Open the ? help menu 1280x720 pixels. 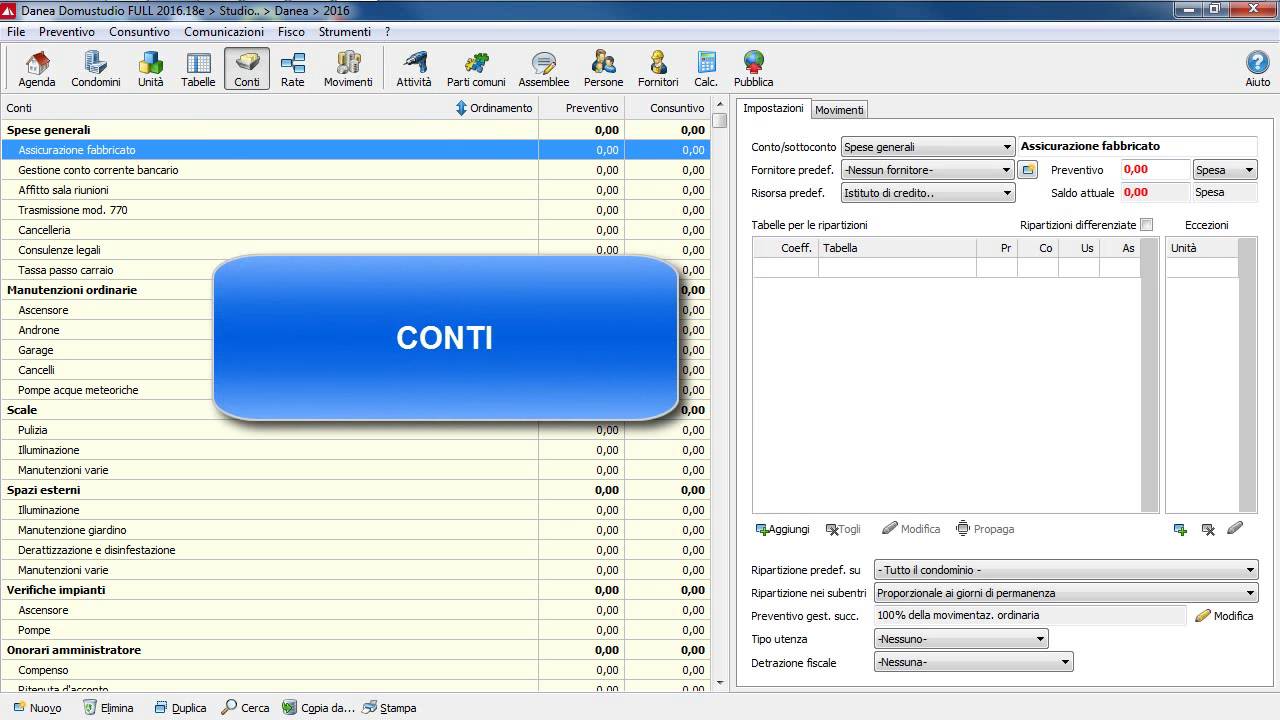tap(387, 32)
